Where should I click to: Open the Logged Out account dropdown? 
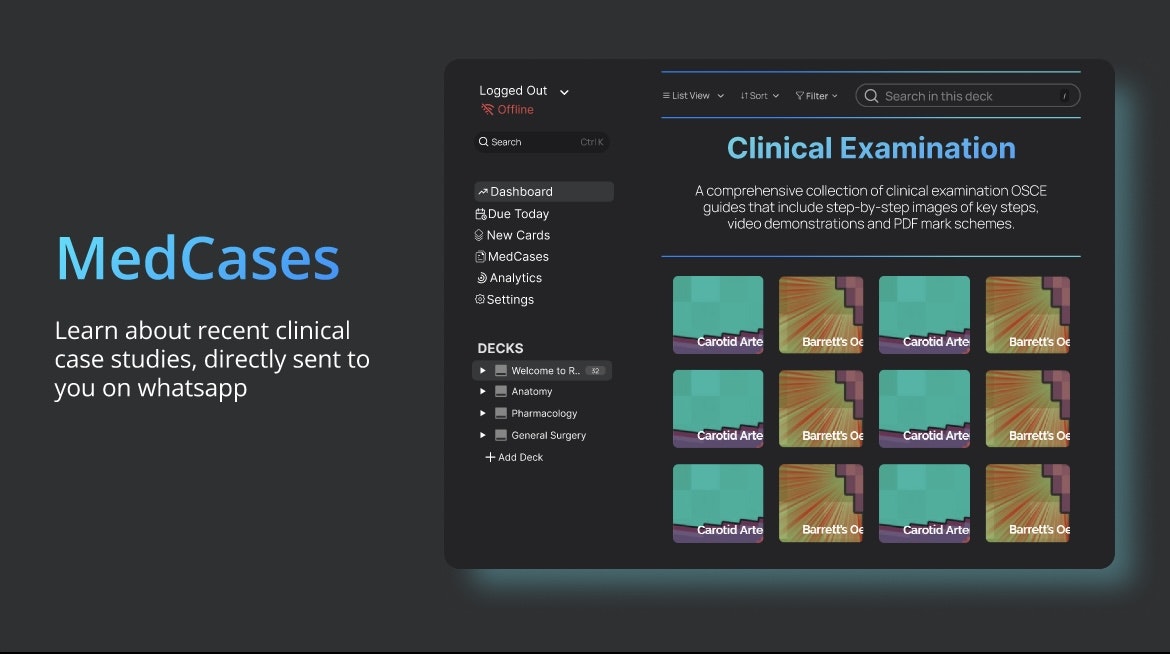(x=524, y=91)
